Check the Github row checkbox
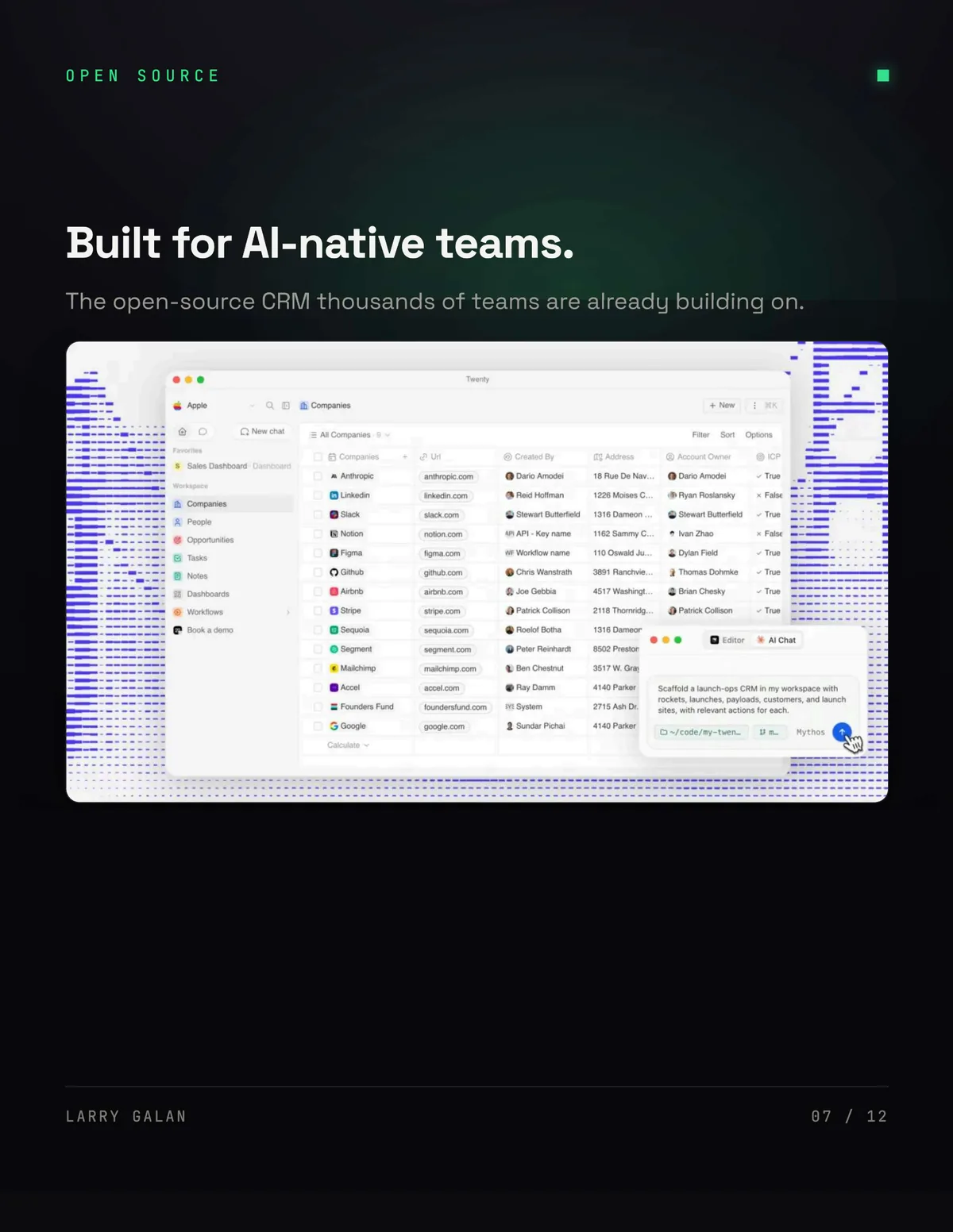Image resolution: width=953 pixels, height=1232 pixels. [318, 572]
